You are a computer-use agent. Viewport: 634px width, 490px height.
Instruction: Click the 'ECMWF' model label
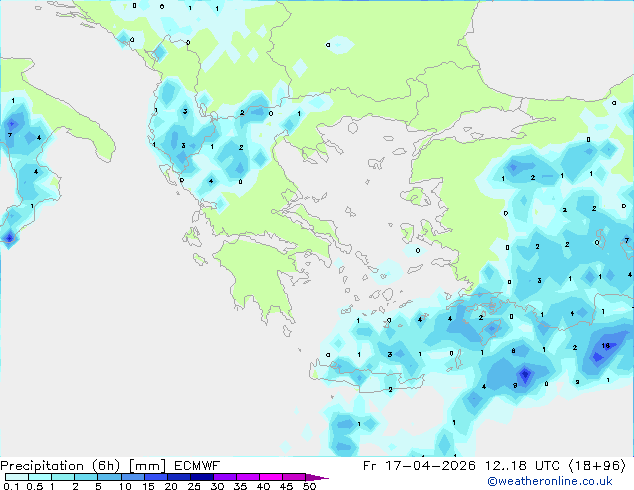pos(197,466)
